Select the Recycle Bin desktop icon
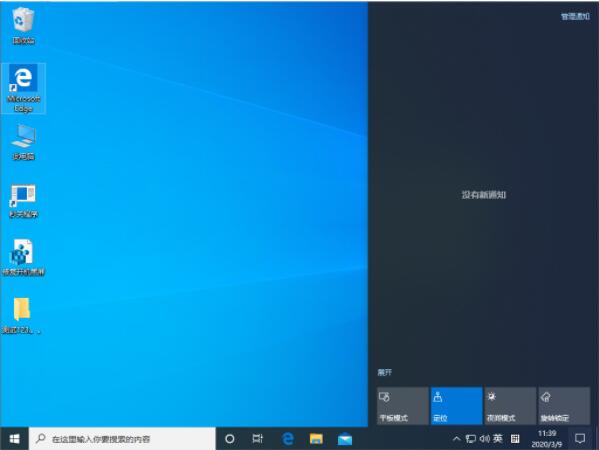Viewport: 599px width, 450px height. pos(23,26)
